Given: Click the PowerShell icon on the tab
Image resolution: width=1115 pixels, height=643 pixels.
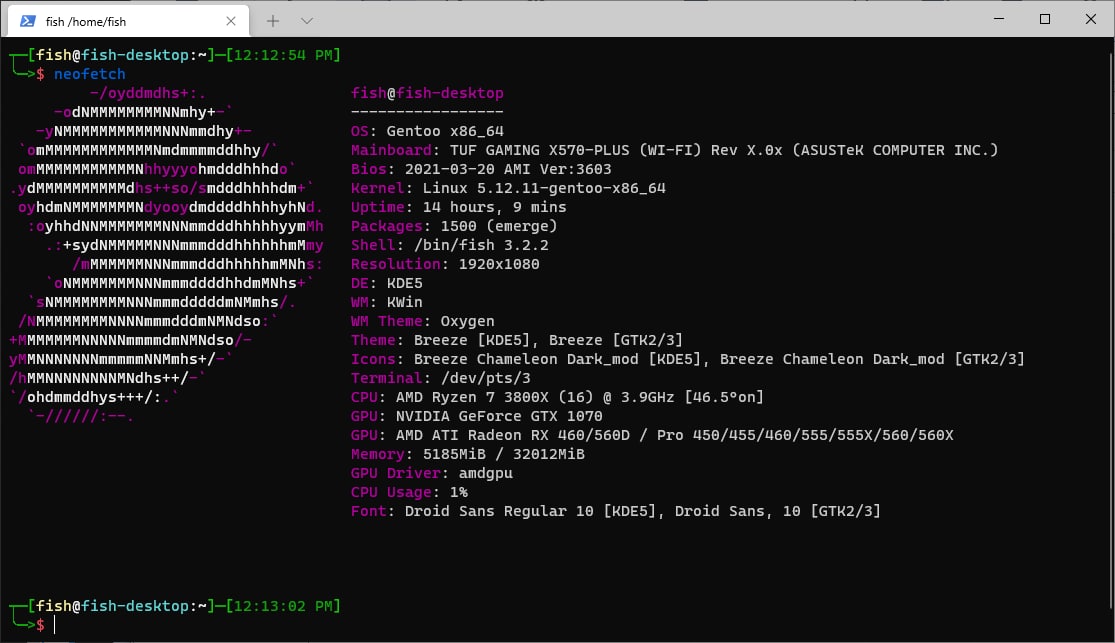Looking at the screenshot, I should click(x=28, y=21).
